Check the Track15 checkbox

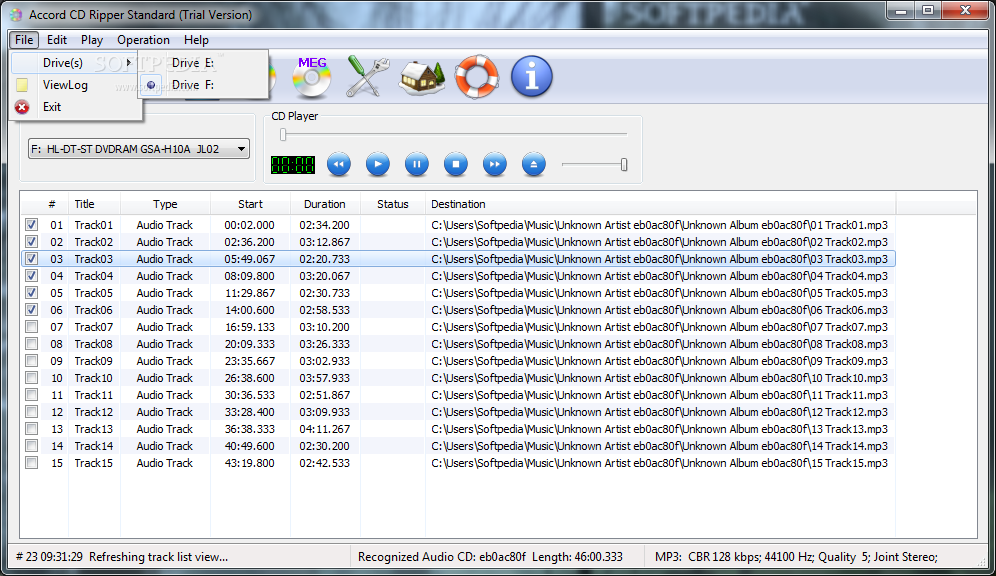click(31, 463)
